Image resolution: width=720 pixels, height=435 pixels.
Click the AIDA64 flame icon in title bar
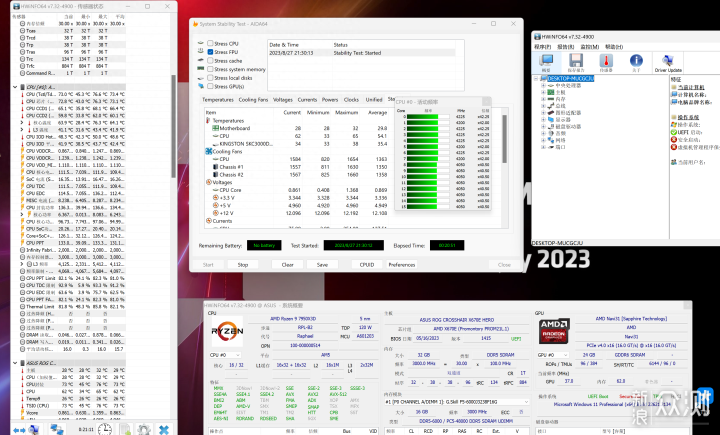(x=195, y=24)
